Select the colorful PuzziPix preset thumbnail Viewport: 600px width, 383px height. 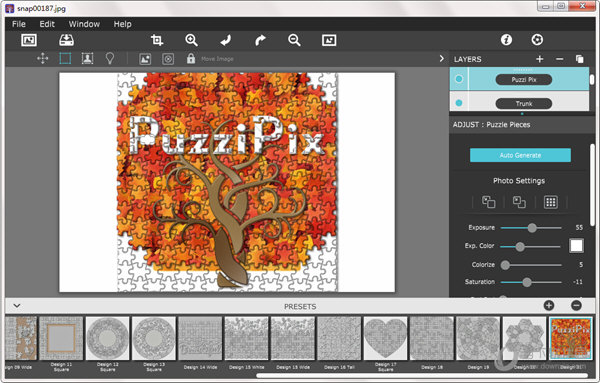pyautogui.click(x=571, y=338)
